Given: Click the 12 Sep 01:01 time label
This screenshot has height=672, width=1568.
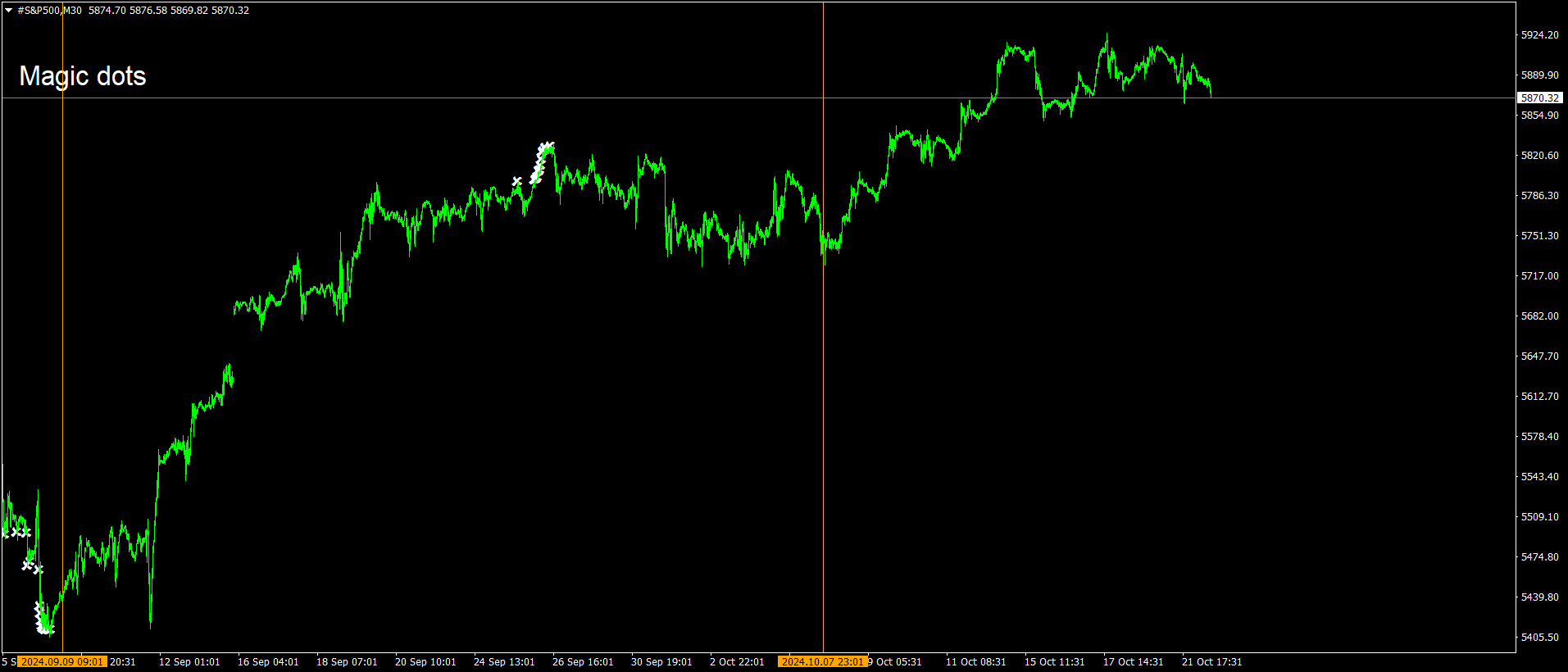Looking at the screenshot, I should 189,662.
